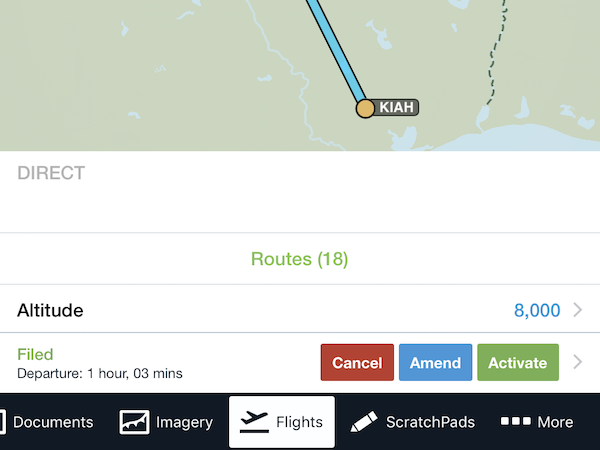
Task: Tap the Filed status text
Action: pos(35,354)
